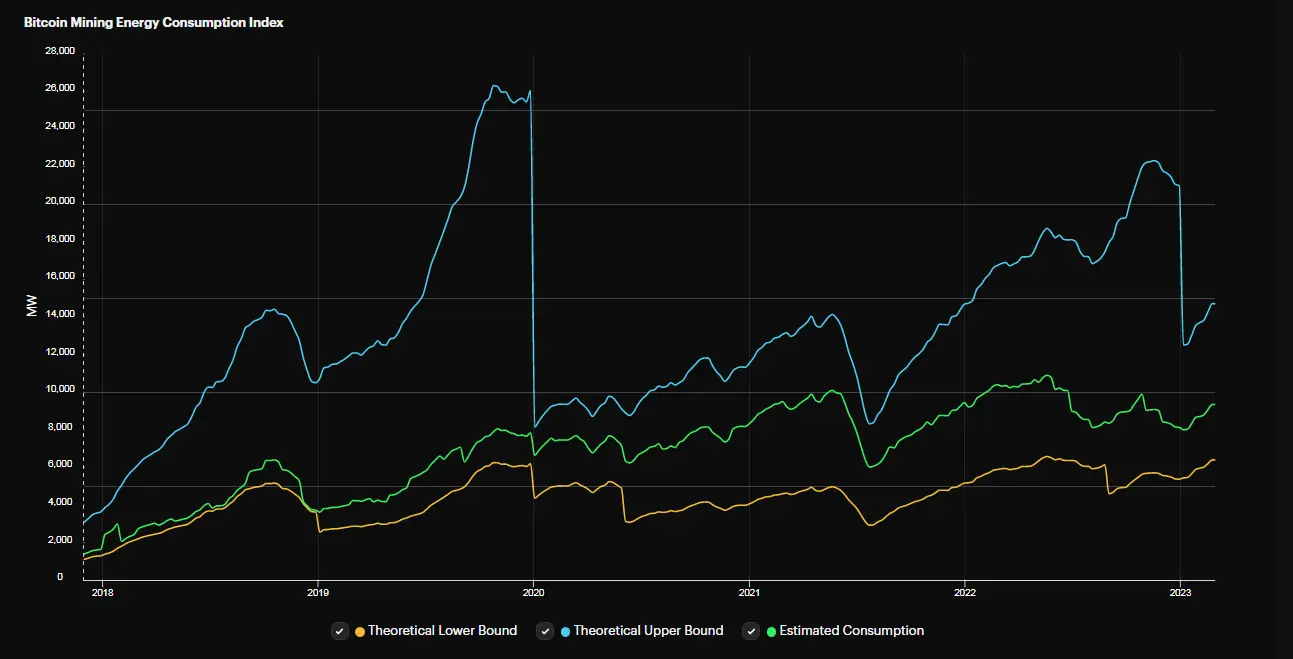The image size is (1293, 659).
Task: Click the 2022 label on the x-axis
Action: coord(964,593)
